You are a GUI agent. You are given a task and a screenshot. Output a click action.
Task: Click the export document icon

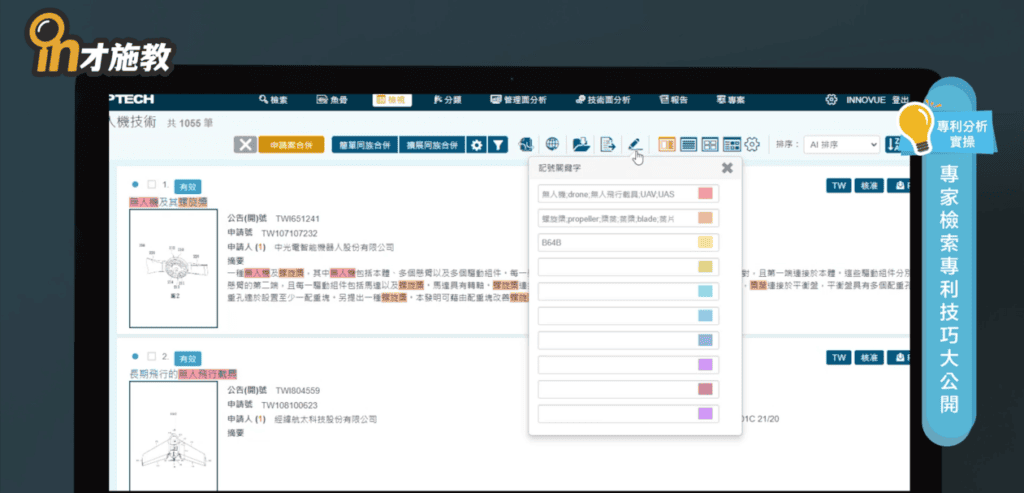tap(606, 144)
